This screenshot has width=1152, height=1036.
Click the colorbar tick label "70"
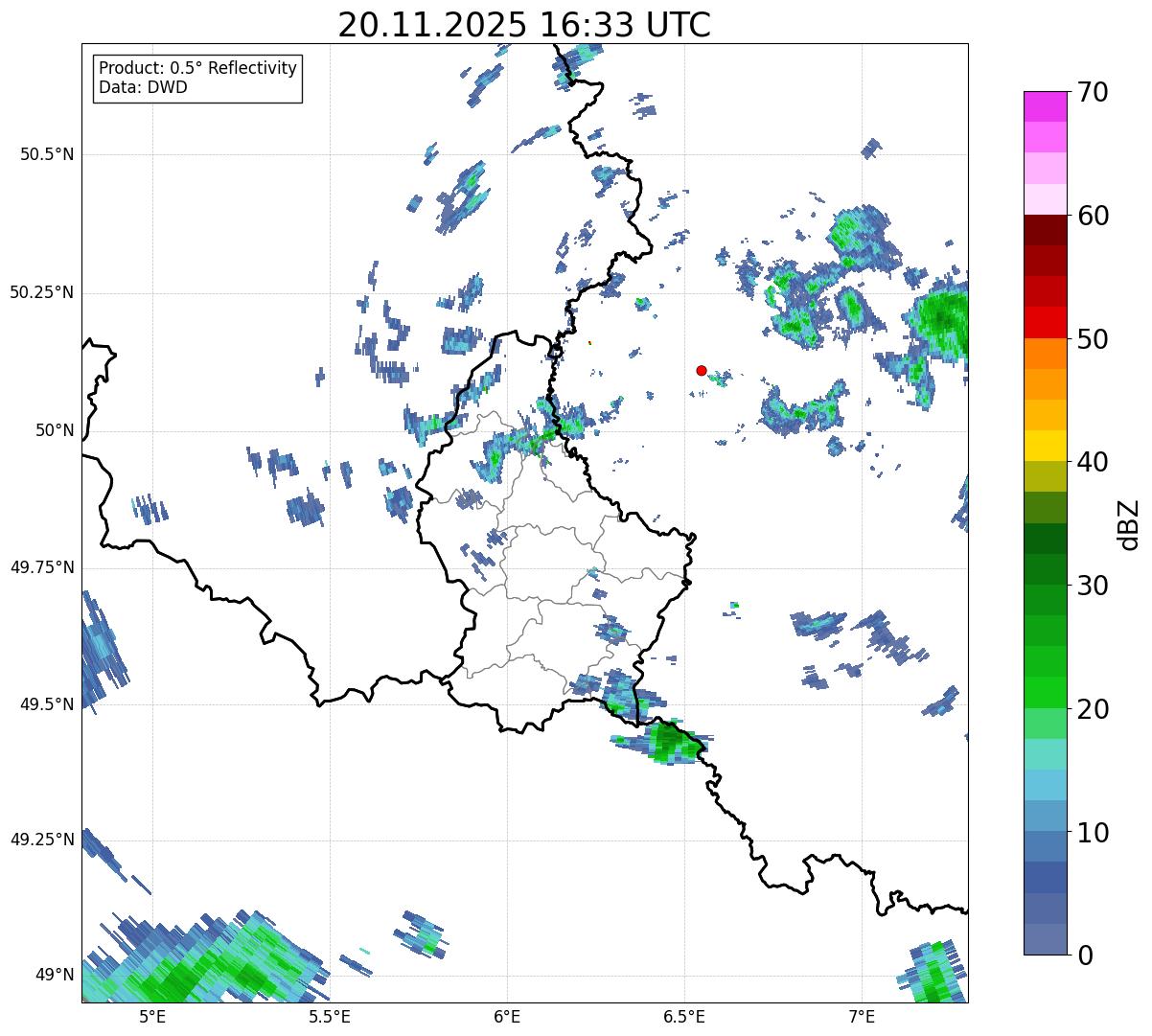tap(1092, 92)
